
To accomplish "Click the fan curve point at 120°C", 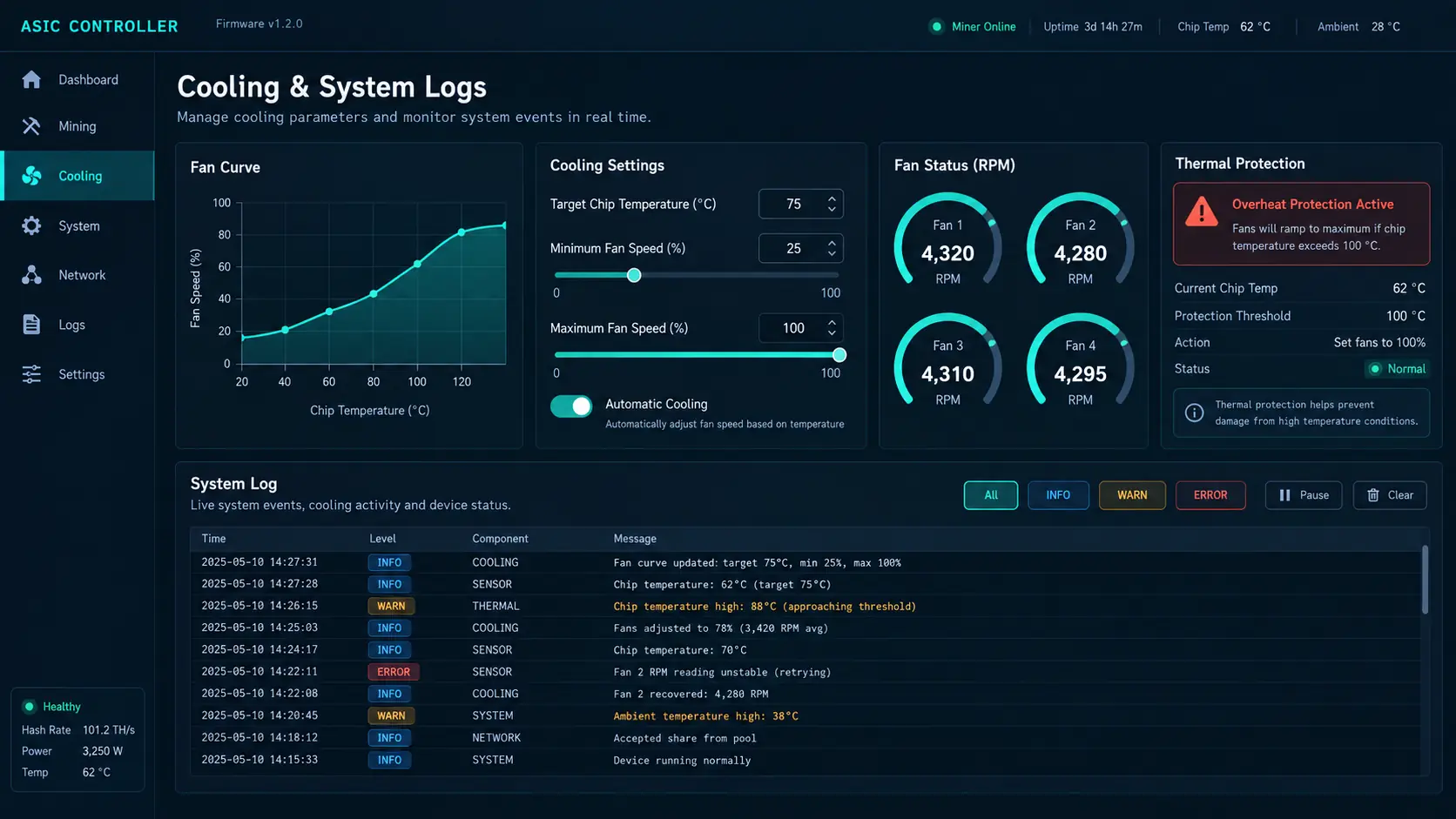I will pos(462,232).
